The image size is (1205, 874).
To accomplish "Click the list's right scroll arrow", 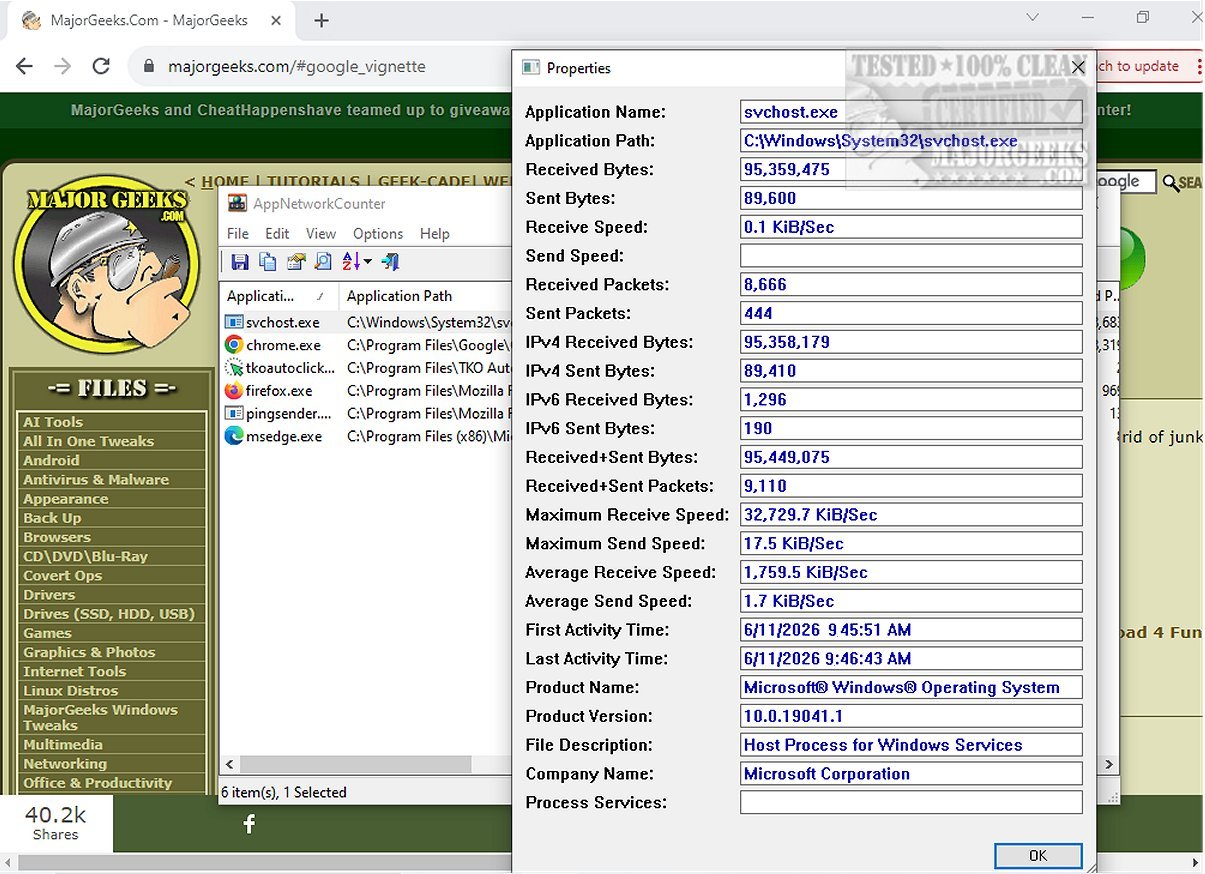I will pyautogui.click(x=1107, y=765).
